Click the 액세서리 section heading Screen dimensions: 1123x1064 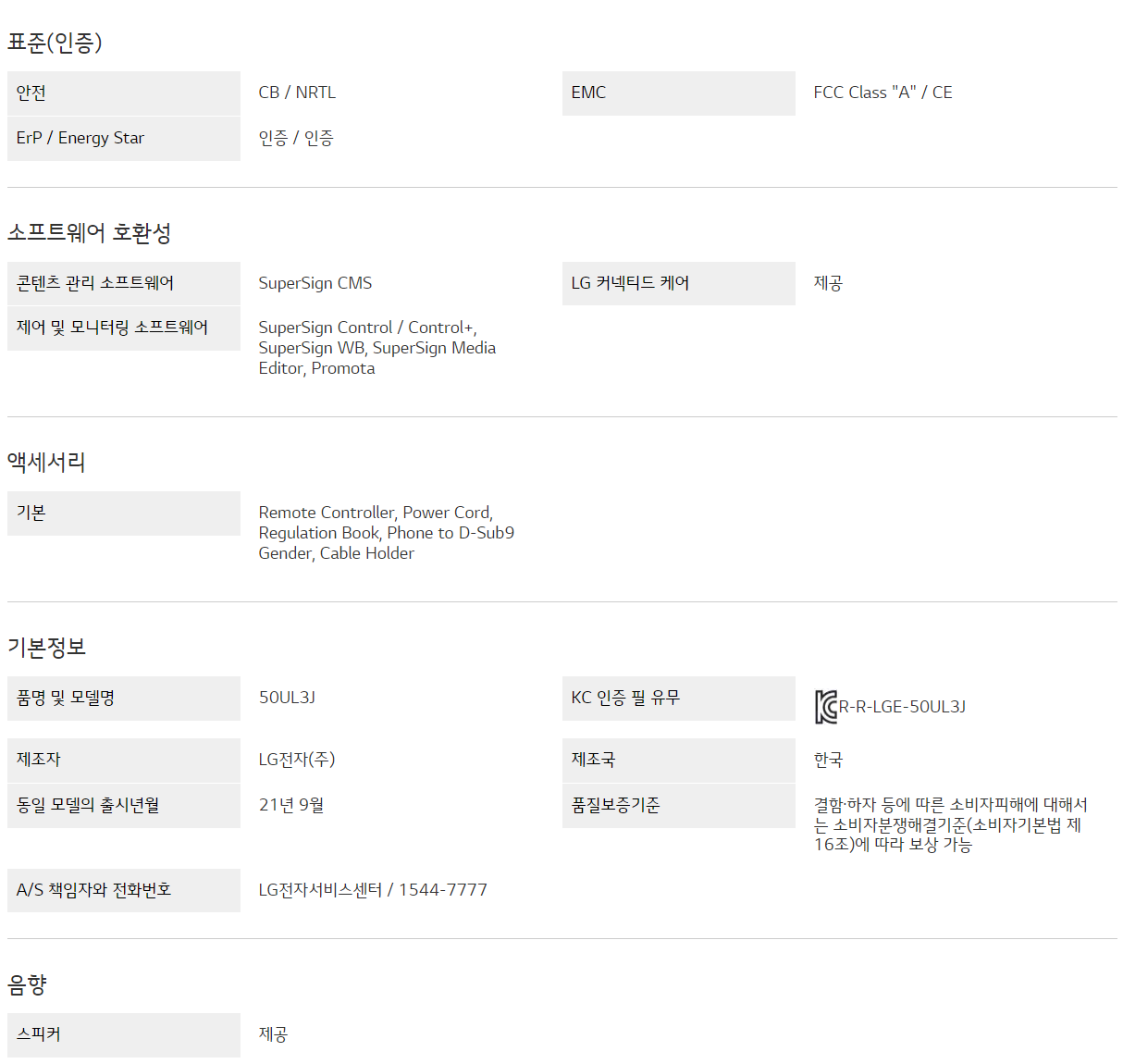click(46, 463)
